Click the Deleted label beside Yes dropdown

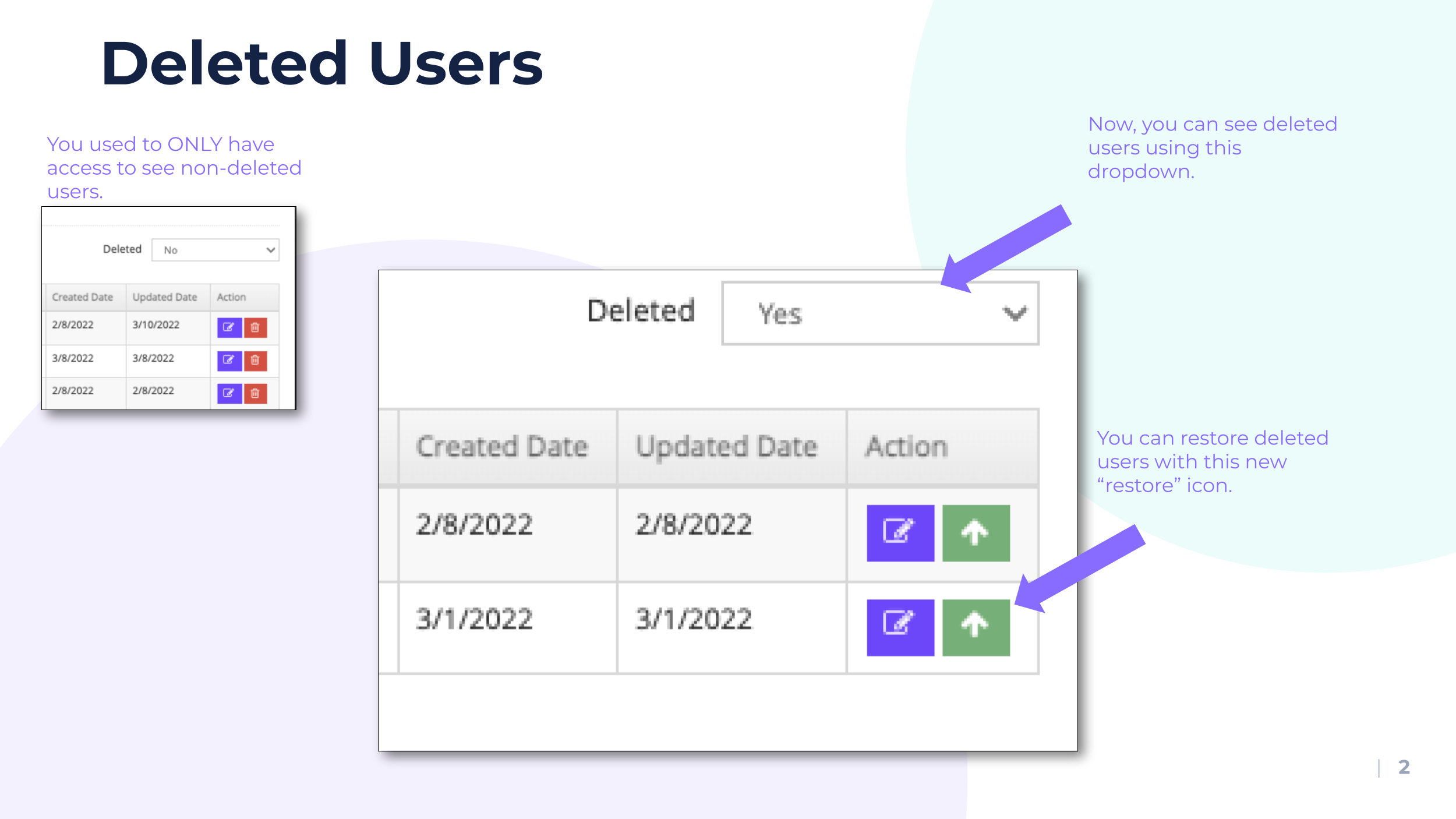point(641,310)
